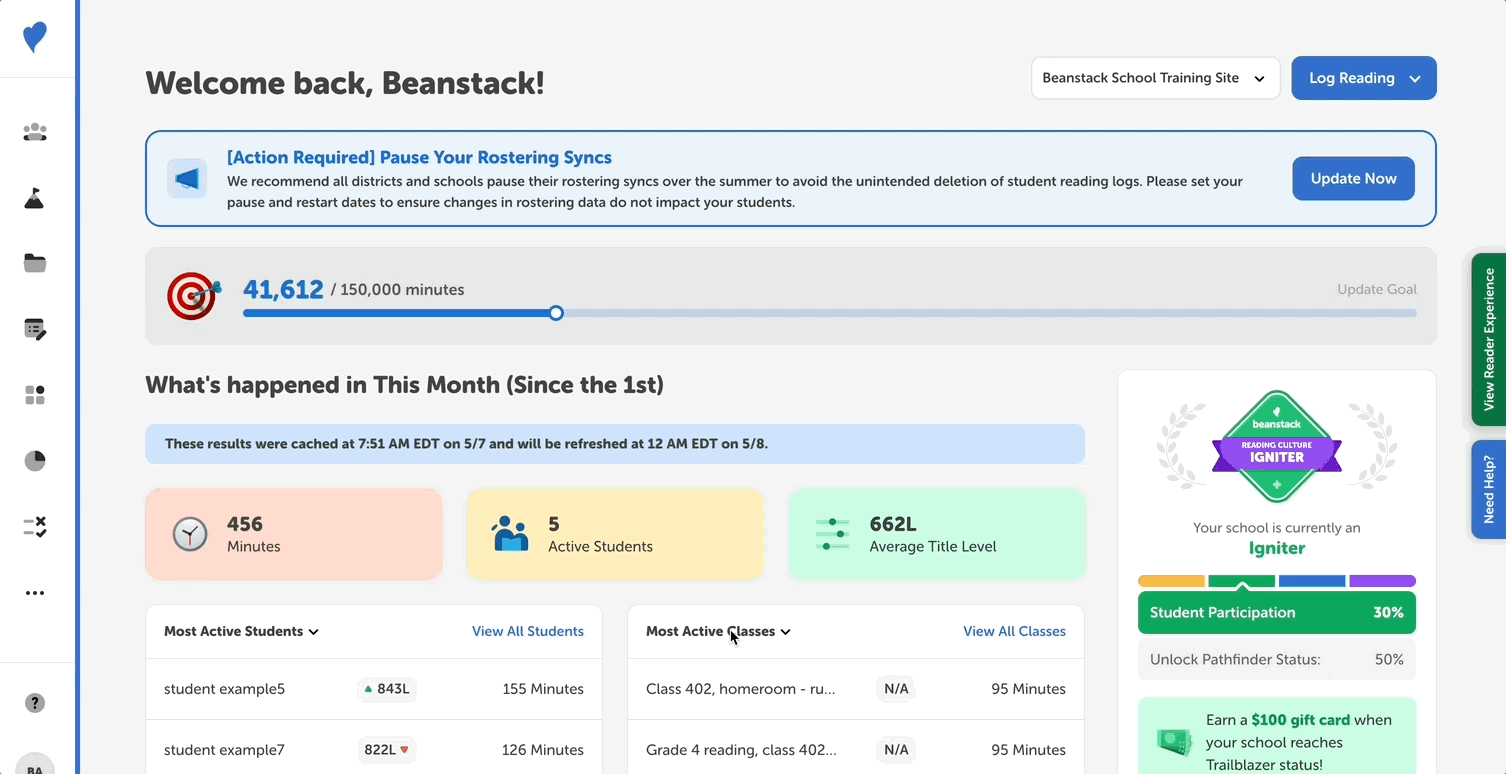Click the 662L Average Title Level card
Viewport: 1506px width, 774px height.
(936, 534)
